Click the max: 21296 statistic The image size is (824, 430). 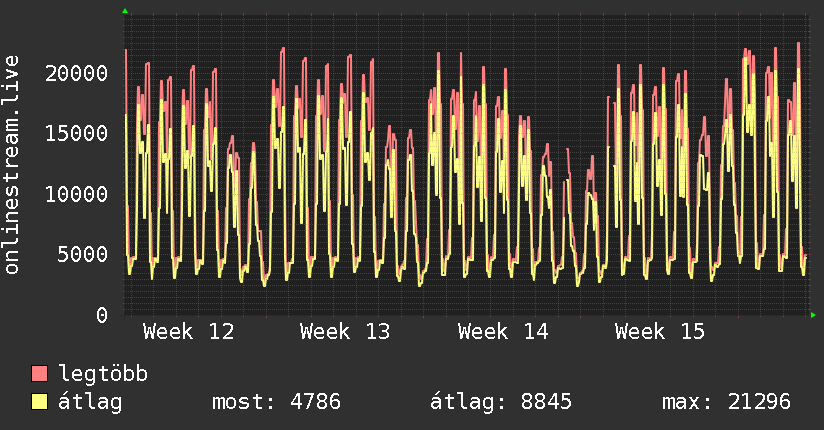[726, 402]
